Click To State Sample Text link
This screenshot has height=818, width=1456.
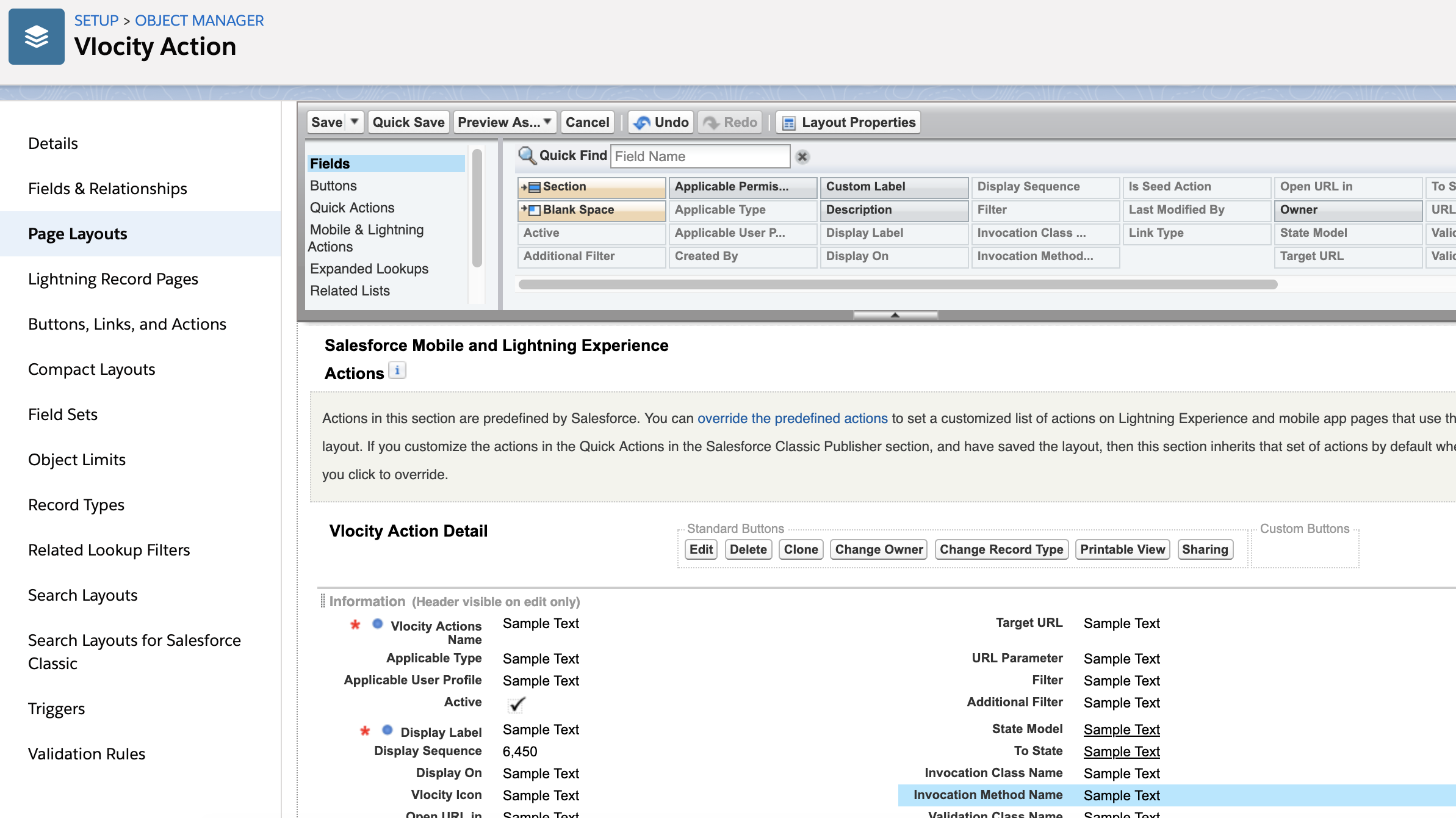tap(1122, 751)
